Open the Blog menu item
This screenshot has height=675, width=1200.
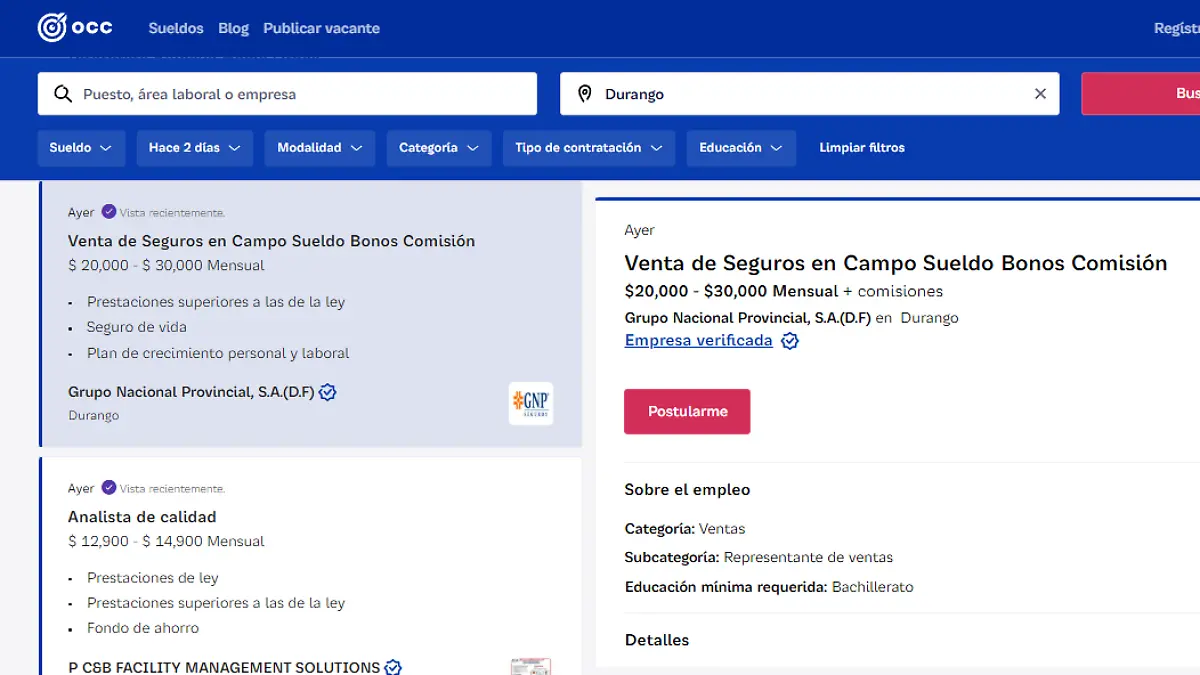pos(233,28)
